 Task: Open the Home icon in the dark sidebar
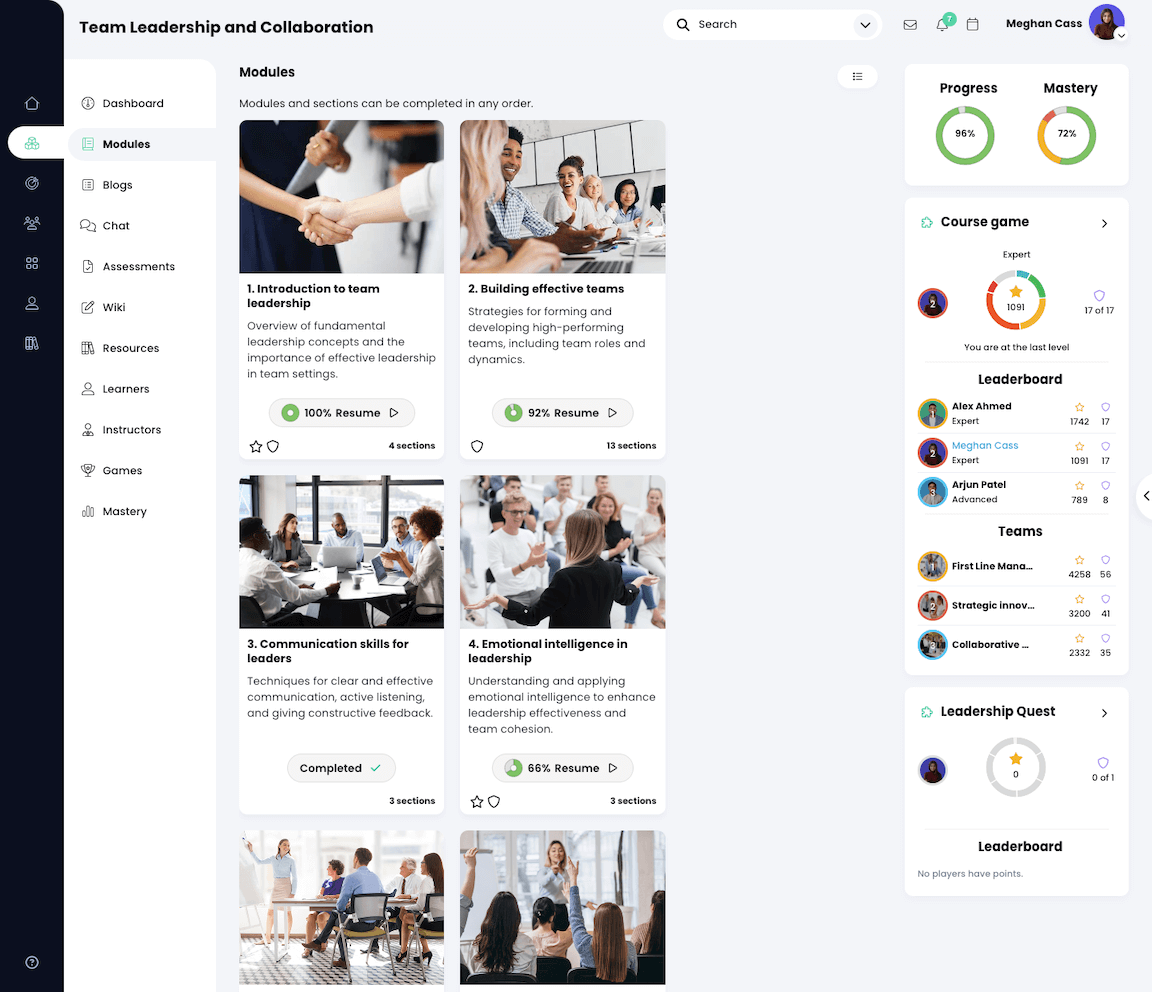pos(32,103)
